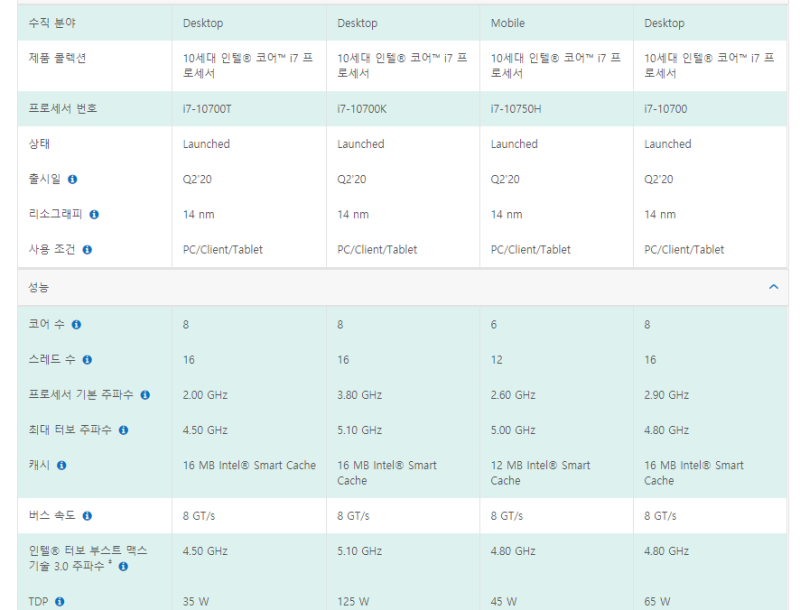
Task: Select the i7-10700T processor number cell
Action: (x=207, y=109)
